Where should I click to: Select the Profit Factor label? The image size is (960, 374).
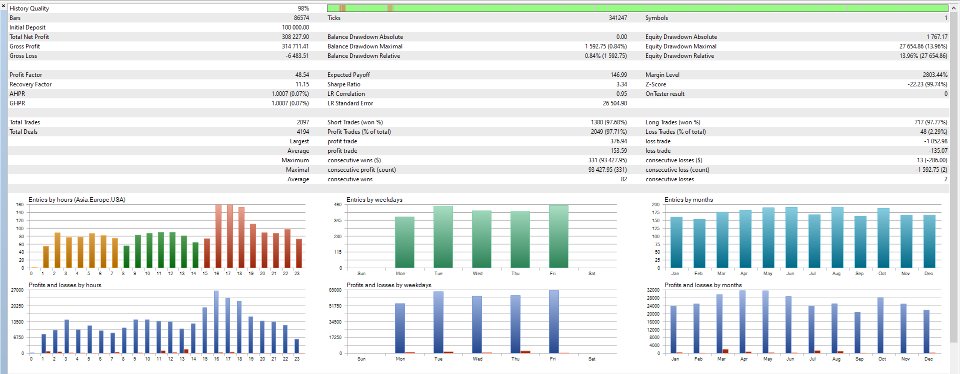26,75
